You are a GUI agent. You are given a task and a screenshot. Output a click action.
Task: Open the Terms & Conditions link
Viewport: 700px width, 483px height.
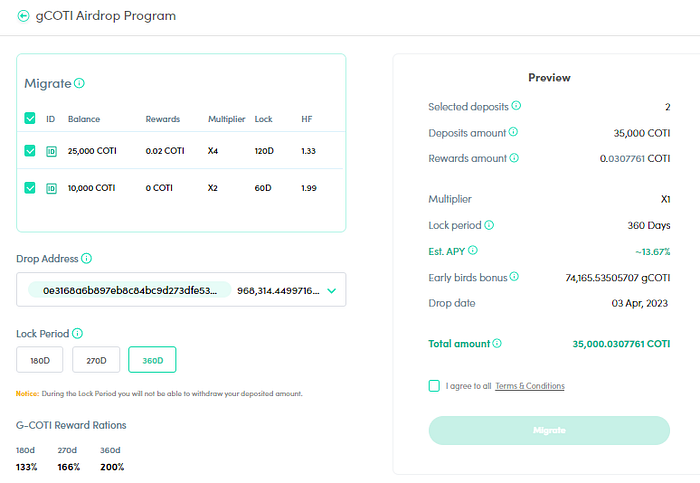pos(530,386)
